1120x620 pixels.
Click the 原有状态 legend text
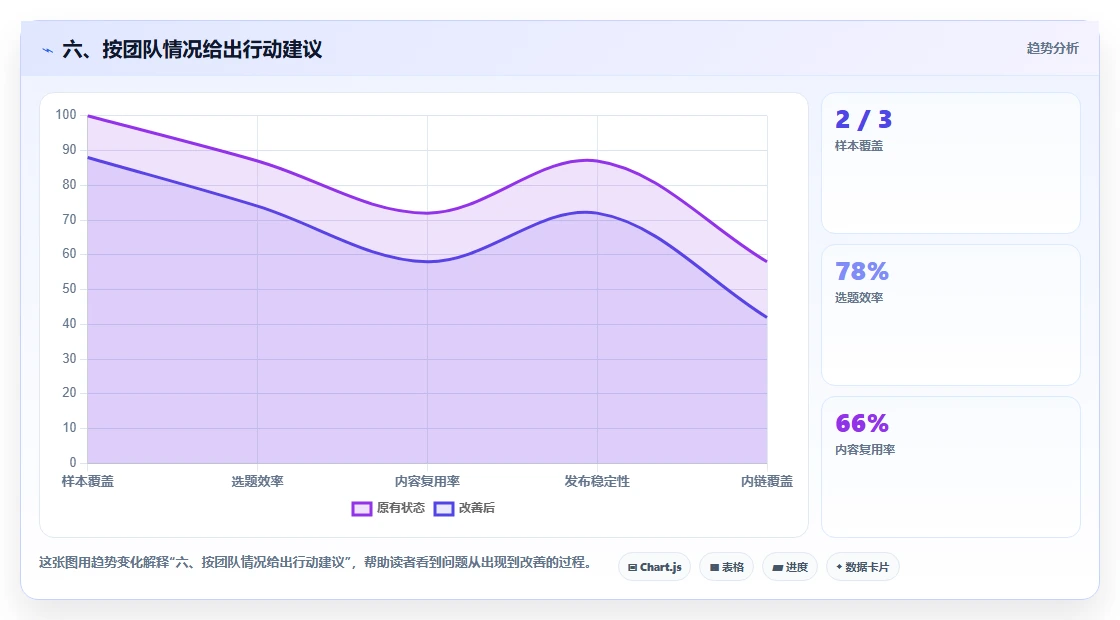[401, 508]
